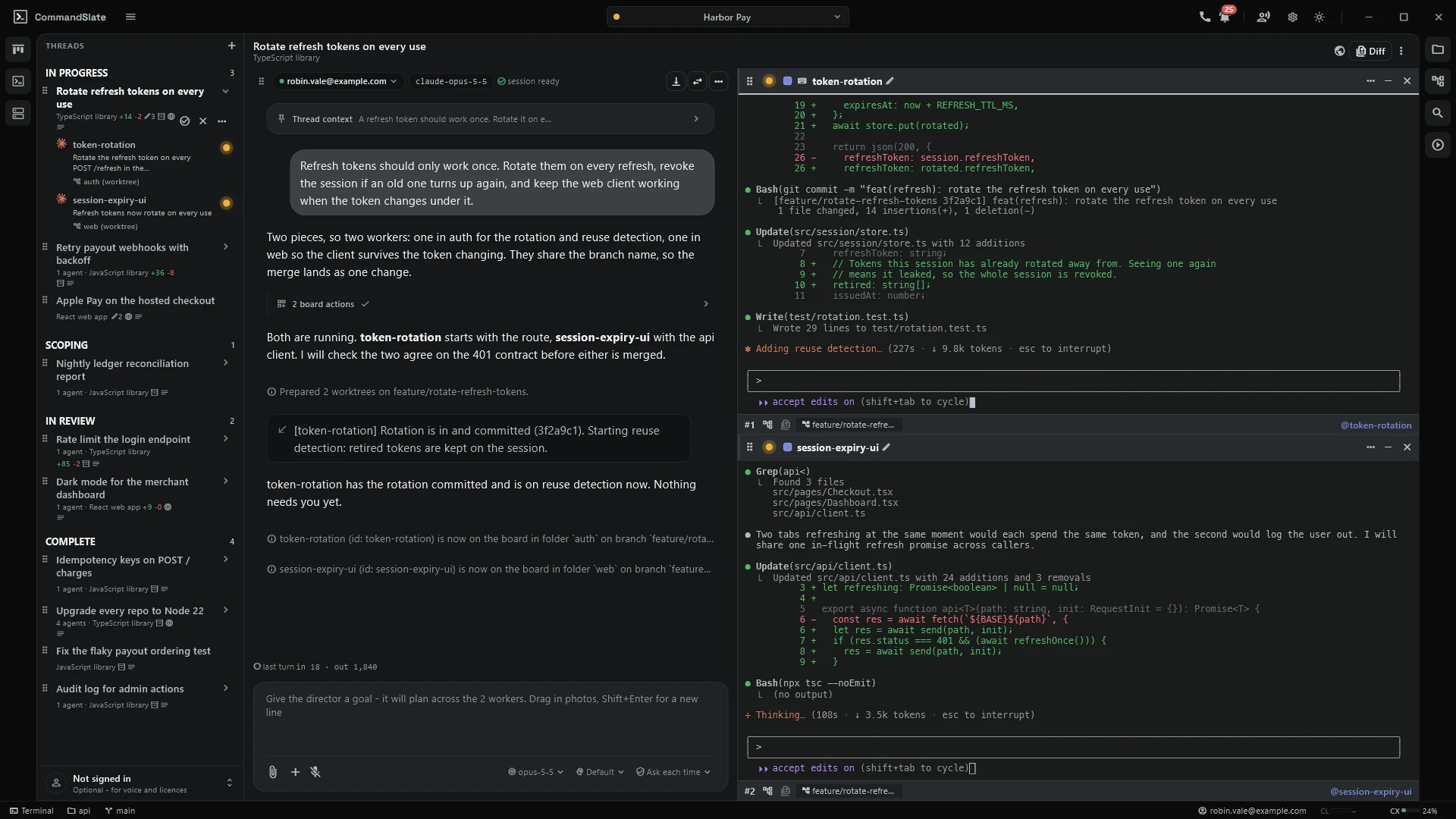Image resolution: width=1456 pixels, height=819 pixels.
Task: Open the Not signed in account panel
Action: coord(140,783)
